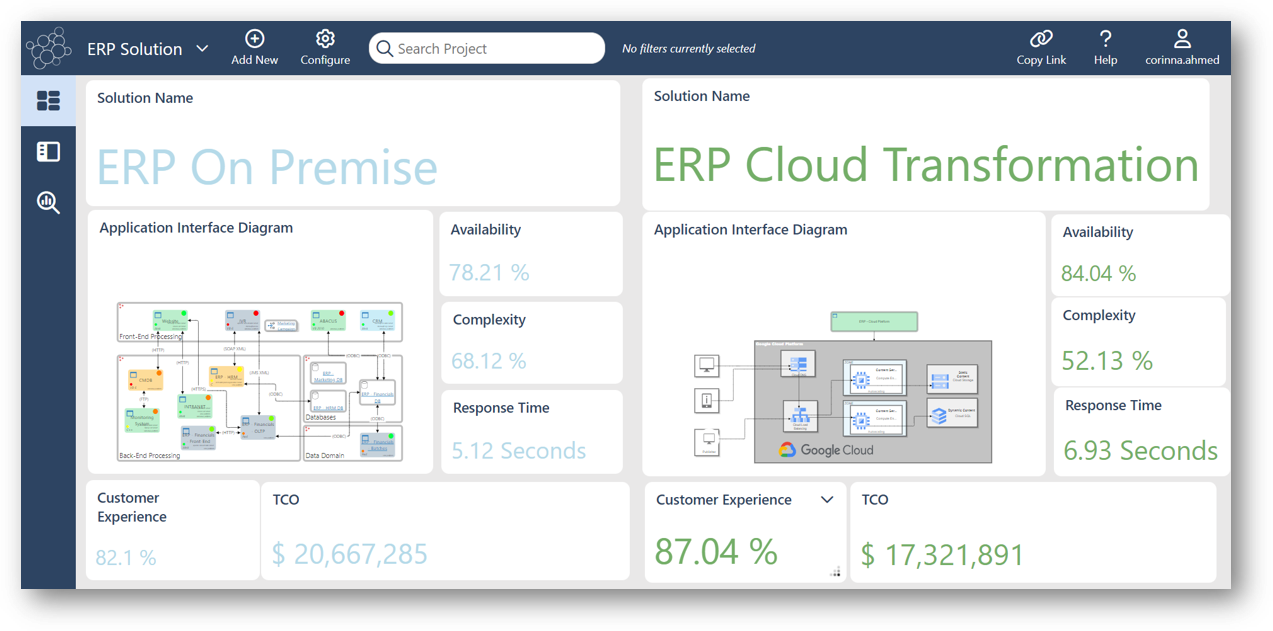
Task: Copy the dashboard link using Copy Link
Action: tap(1040, 44)
